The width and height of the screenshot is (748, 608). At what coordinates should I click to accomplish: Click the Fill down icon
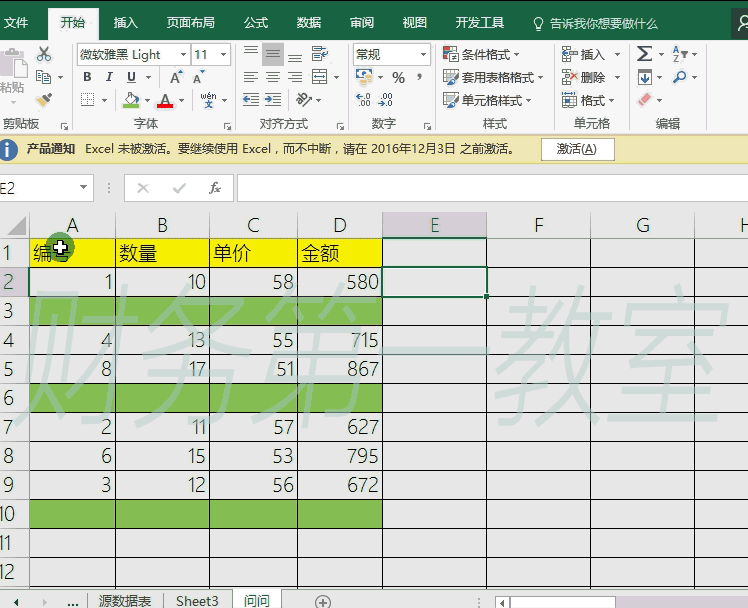[x=644, y=77]
